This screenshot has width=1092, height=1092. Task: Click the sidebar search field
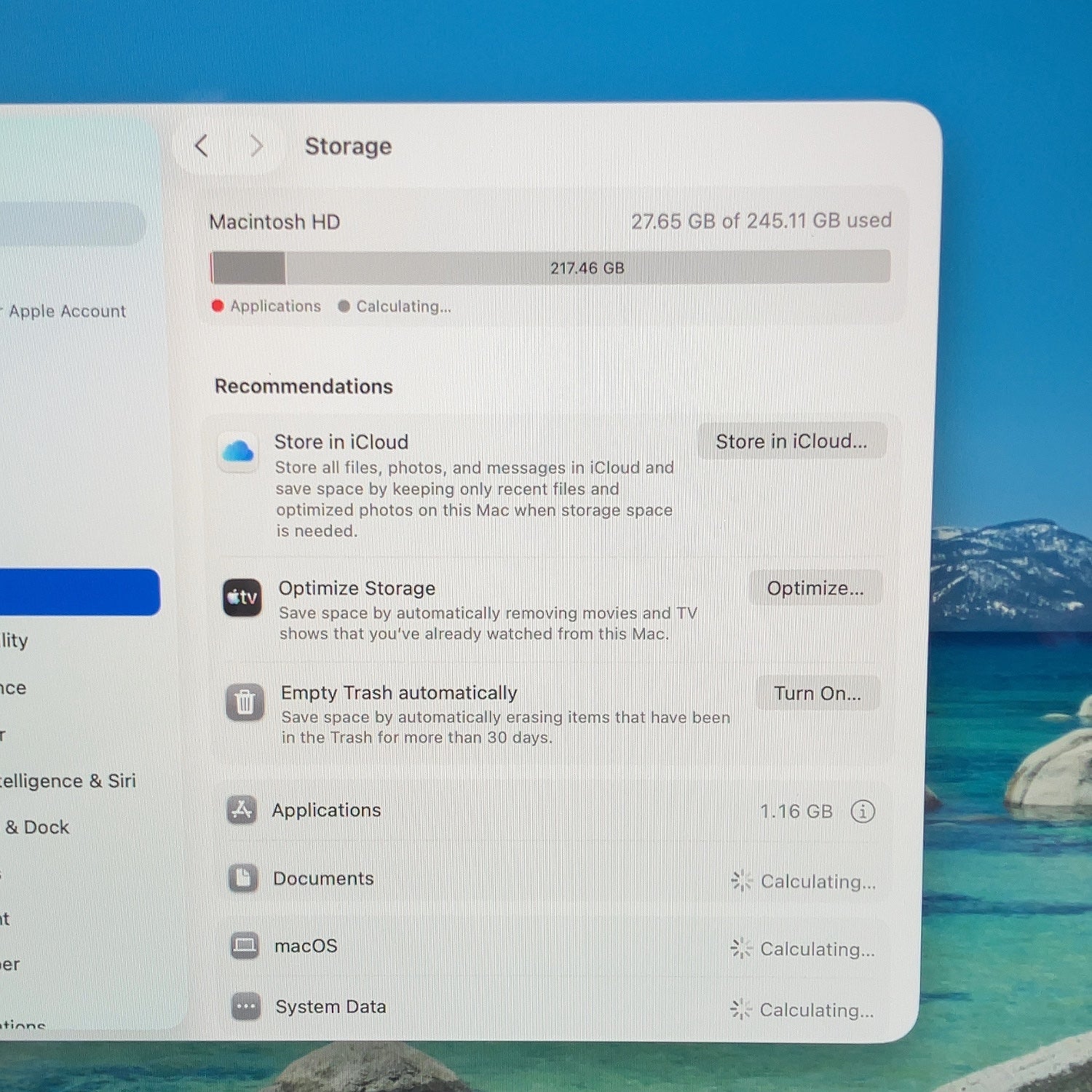click(x=71, y=223)
